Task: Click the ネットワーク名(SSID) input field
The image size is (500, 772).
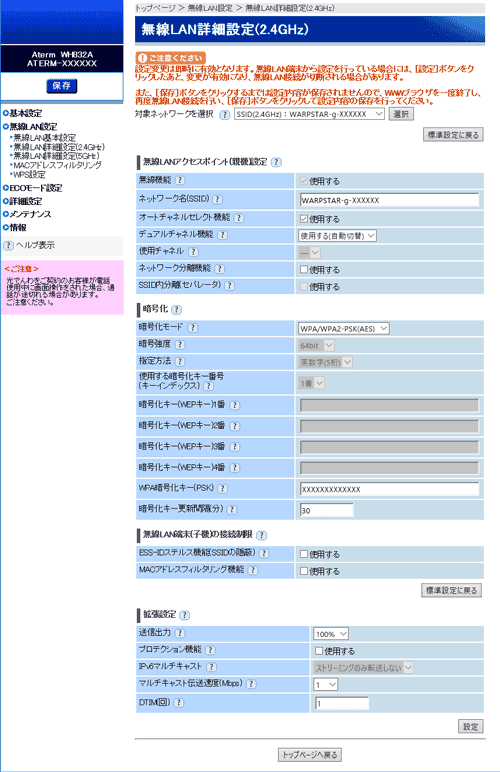Action: (x=389, y=200)
